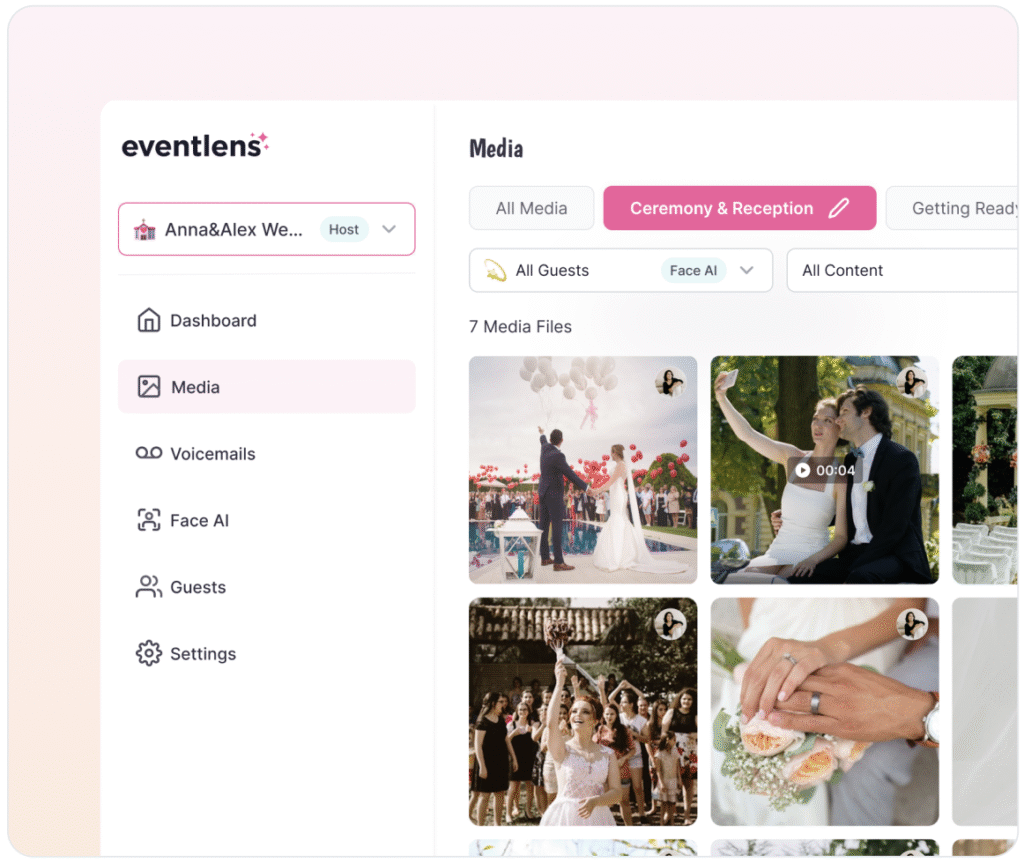Open Voicemails tape icon
The height and width of the screenshot is (863, 1024).
pos(148,453)
